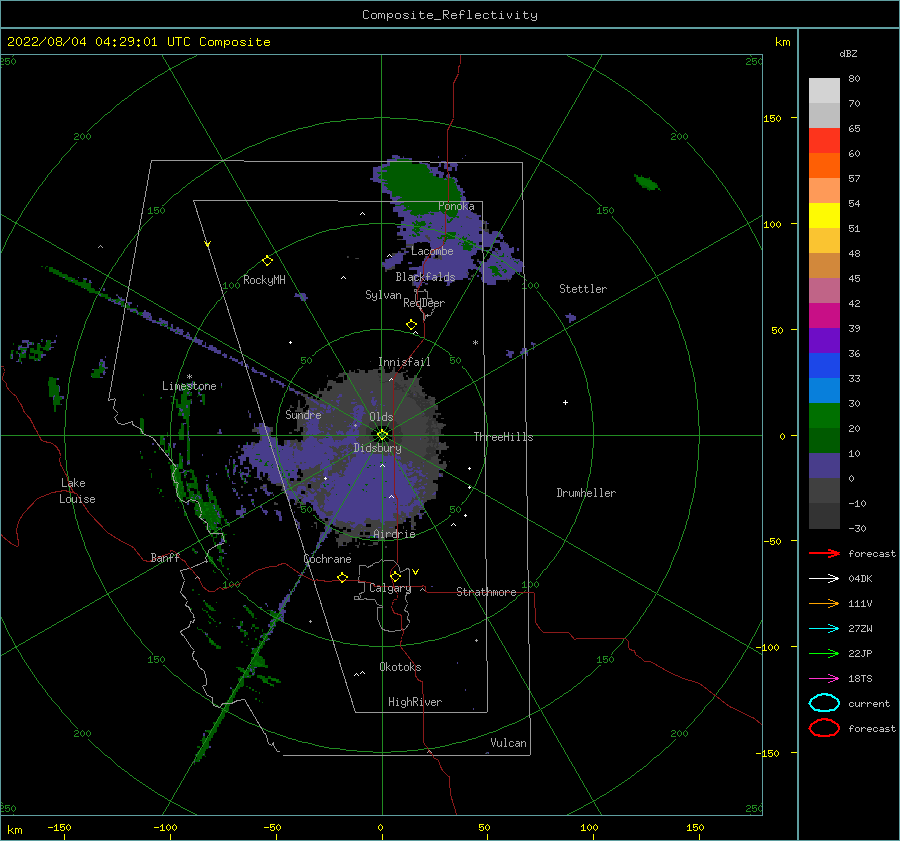Click the white asterisk marker above Limestone

pyautogui.click(x=189, y=377)
